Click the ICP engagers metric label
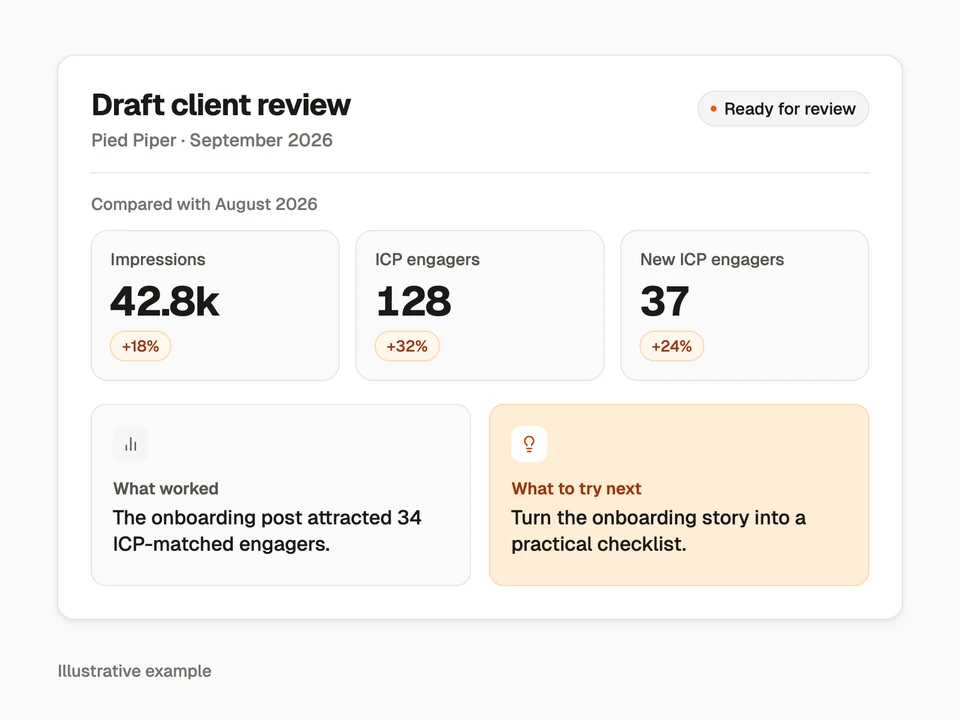This screenshot has width=960, height=720. 427,260
